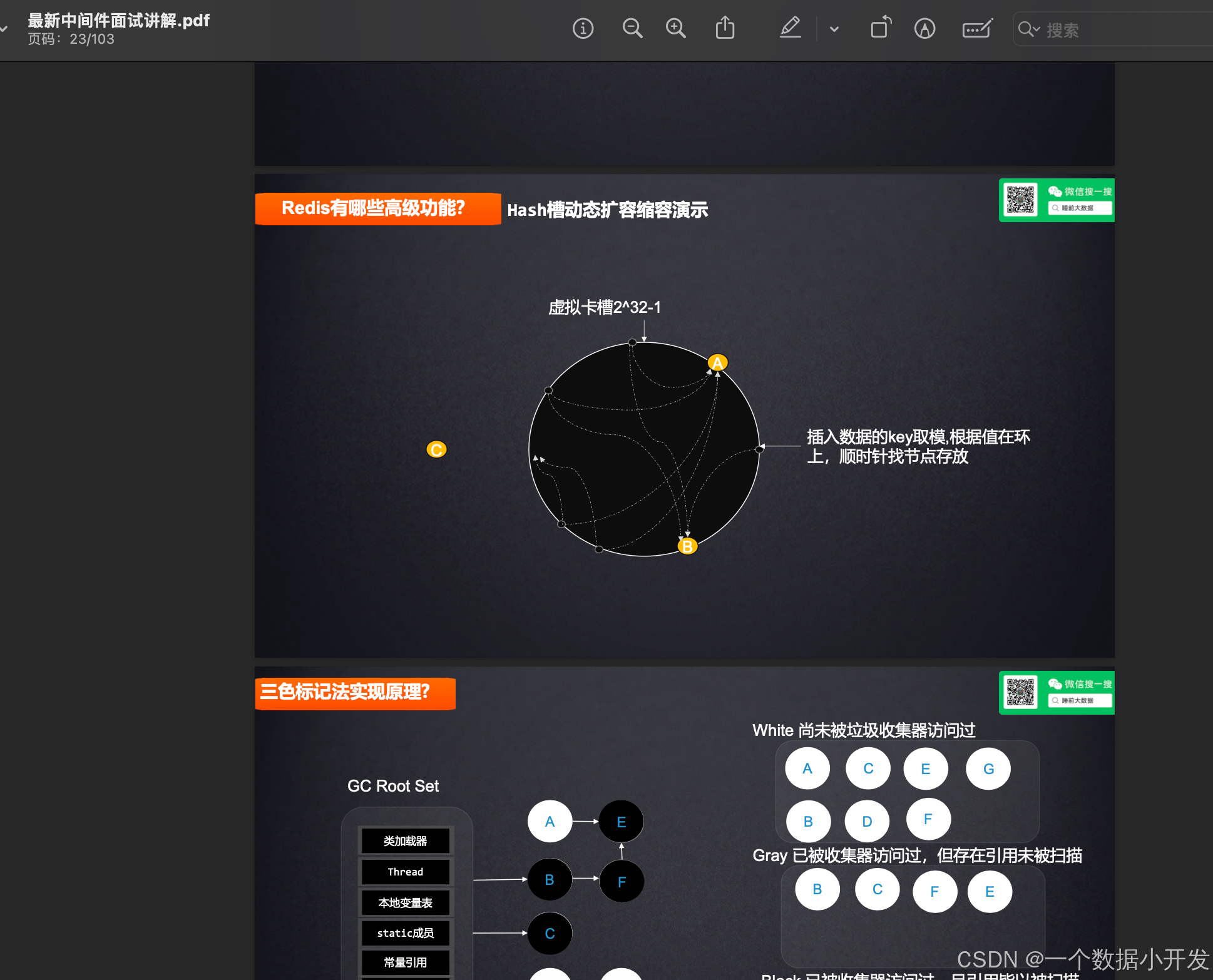Click the WeChat QR code on Redis slide
The image size is (1213, 980).
tap(1021, 200)
